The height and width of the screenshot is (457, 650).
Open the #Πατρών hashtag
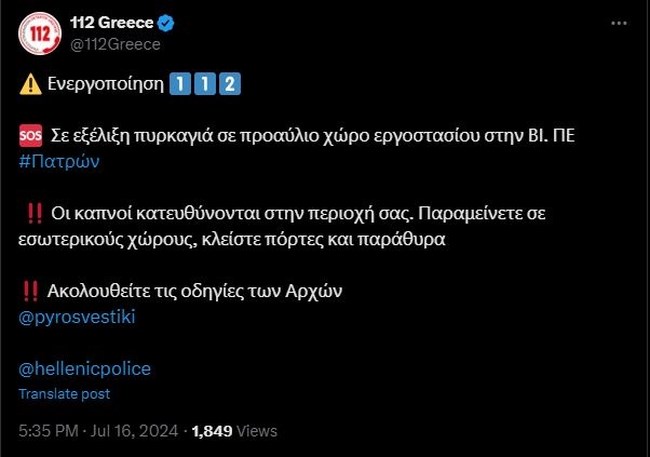[59, 160]
